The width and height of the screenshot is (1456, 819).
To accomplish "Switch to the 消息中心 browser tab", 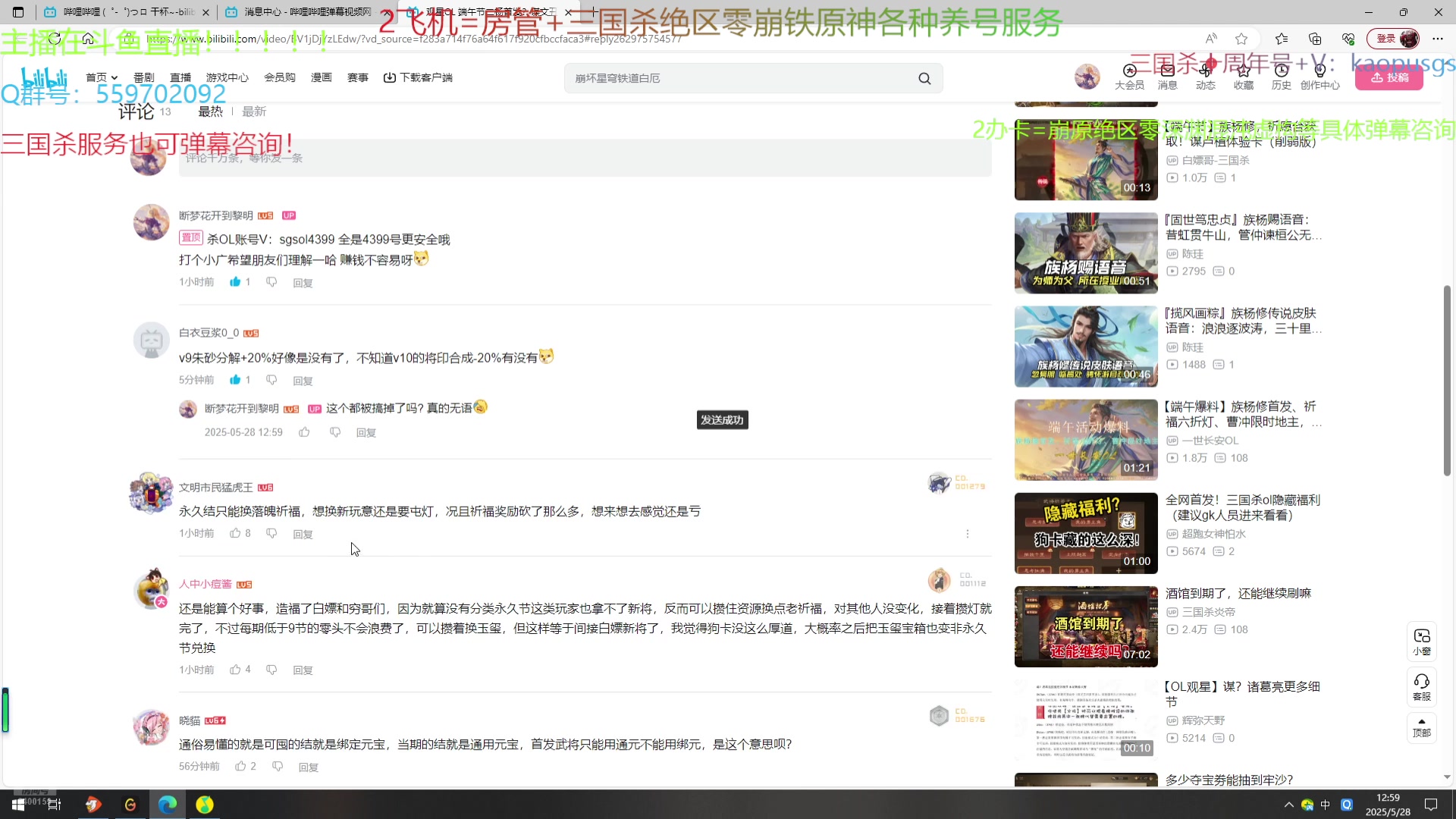I will point(307,12).
